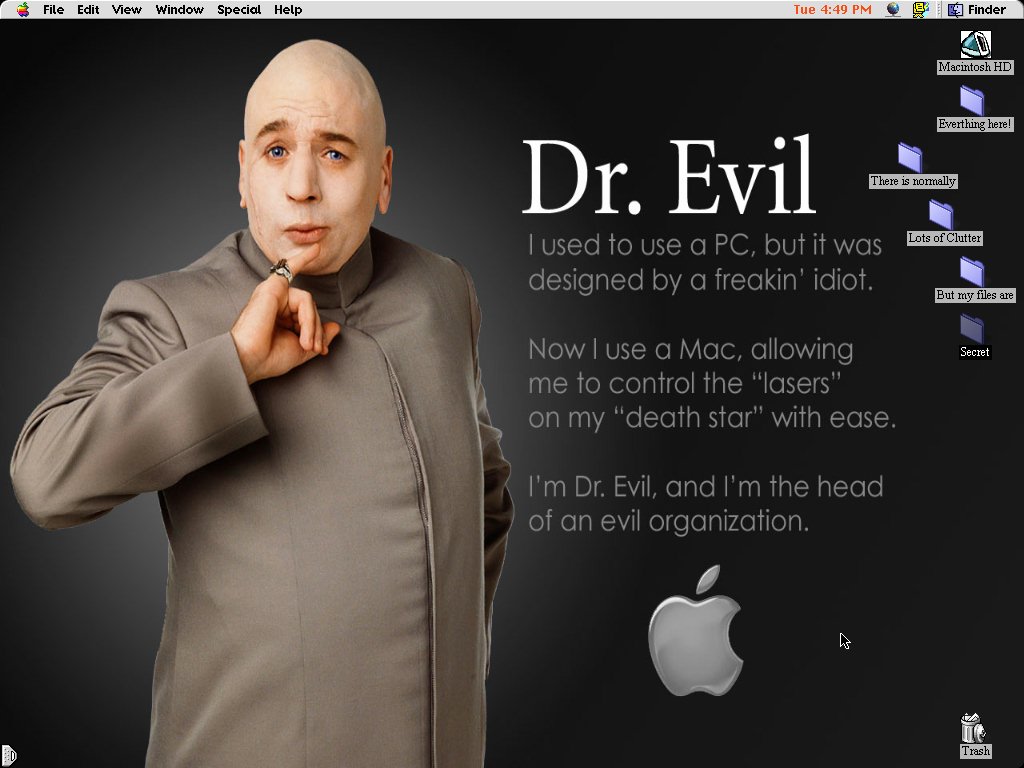1024x768 pixels.
Task: Select the Macintosh HD drive icon
Action: 975,44
